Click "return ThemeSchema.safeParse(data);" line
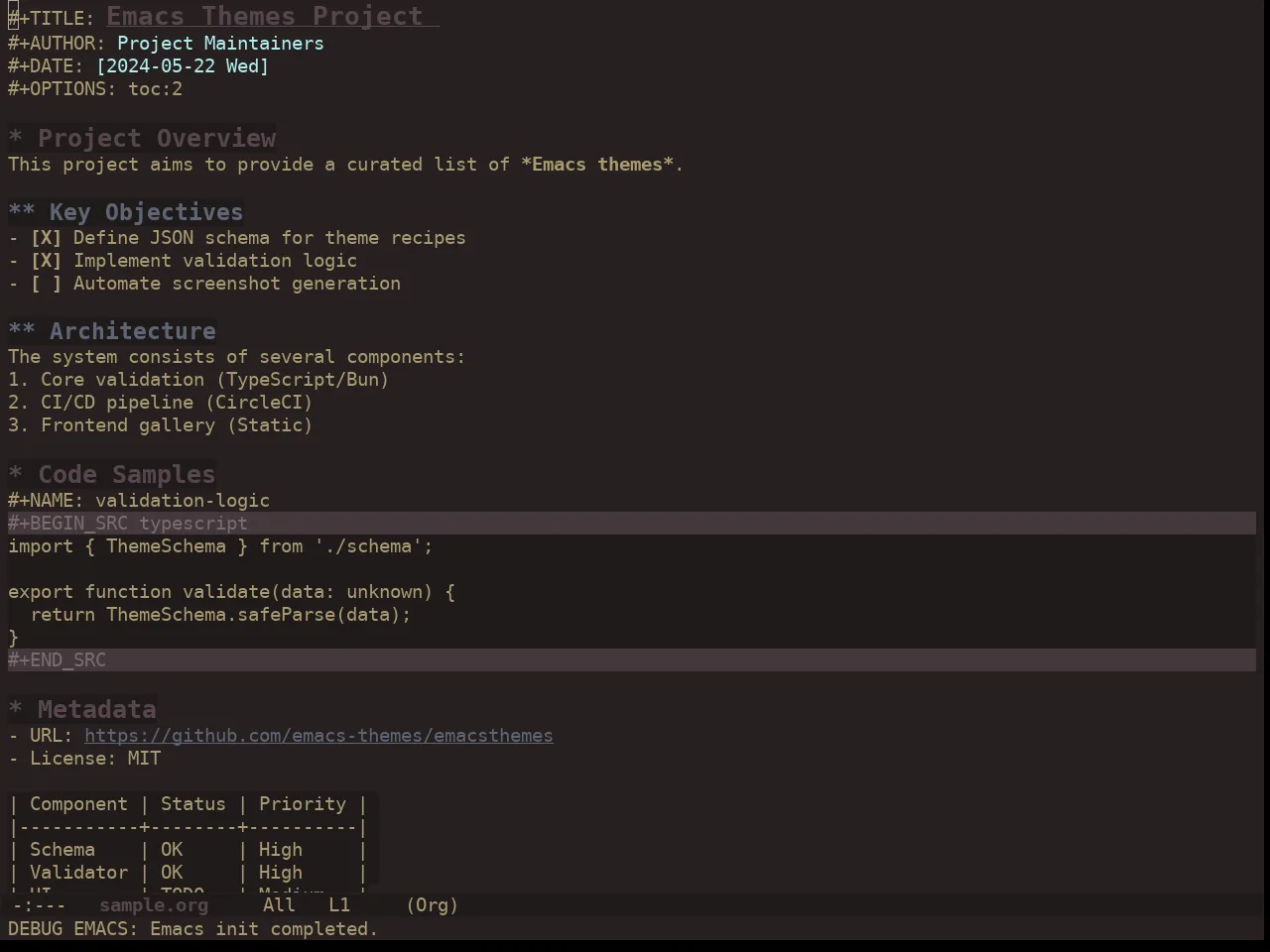 point(220,615)
